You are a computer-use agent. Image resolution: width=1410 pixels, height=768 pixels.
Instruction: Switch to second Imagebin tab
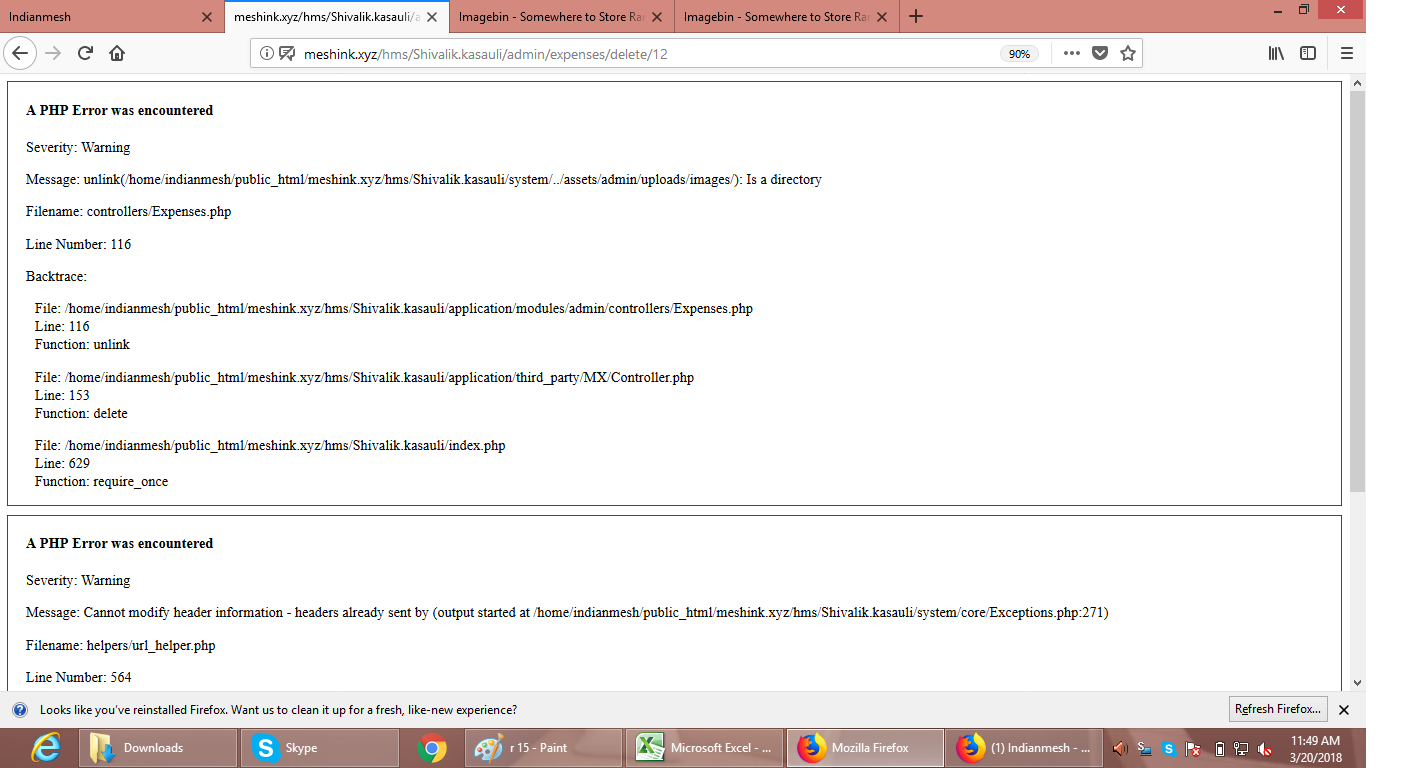click(787, 17)
